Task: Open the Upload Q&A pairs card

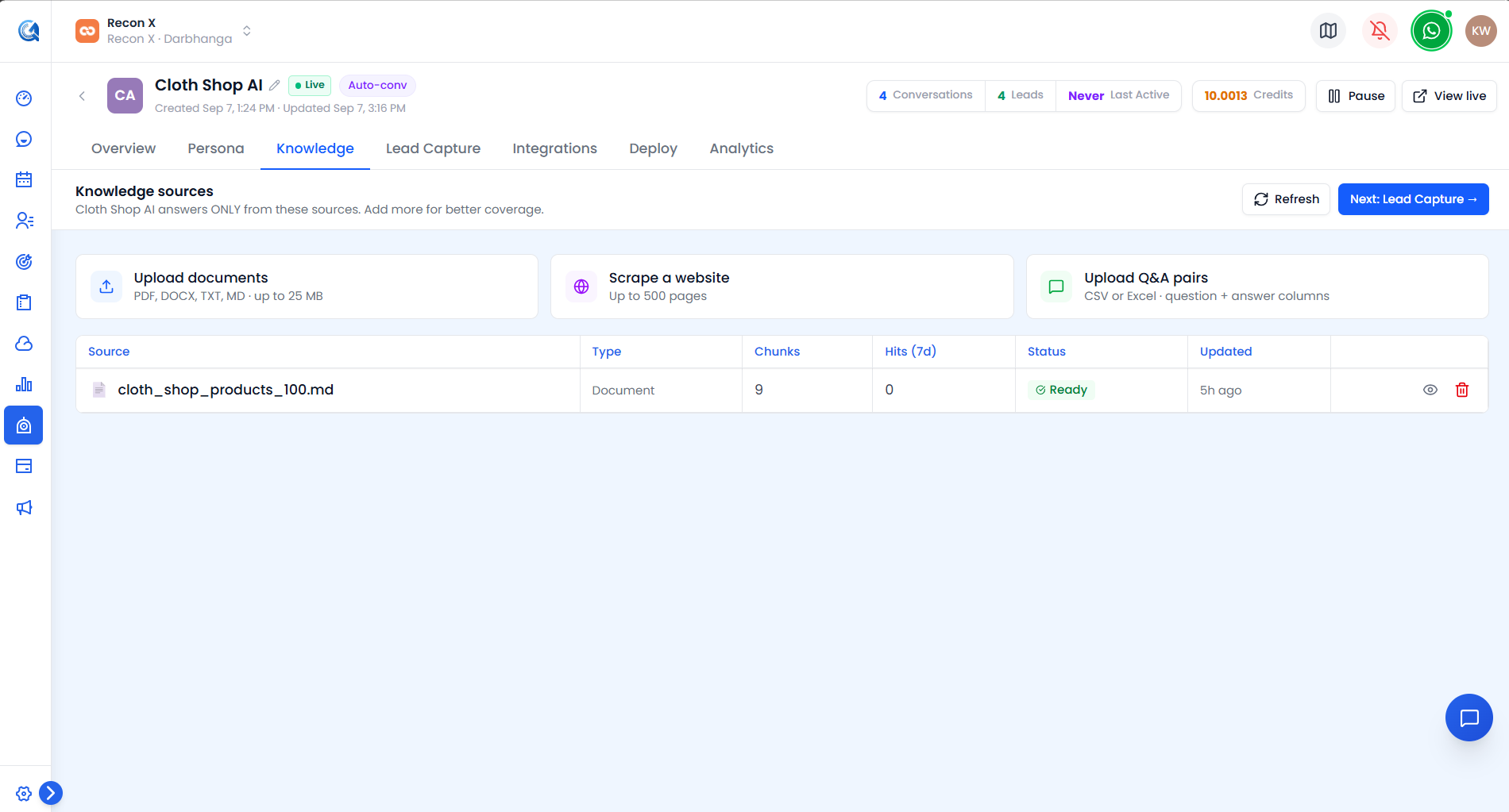Action: point(1256,287)
